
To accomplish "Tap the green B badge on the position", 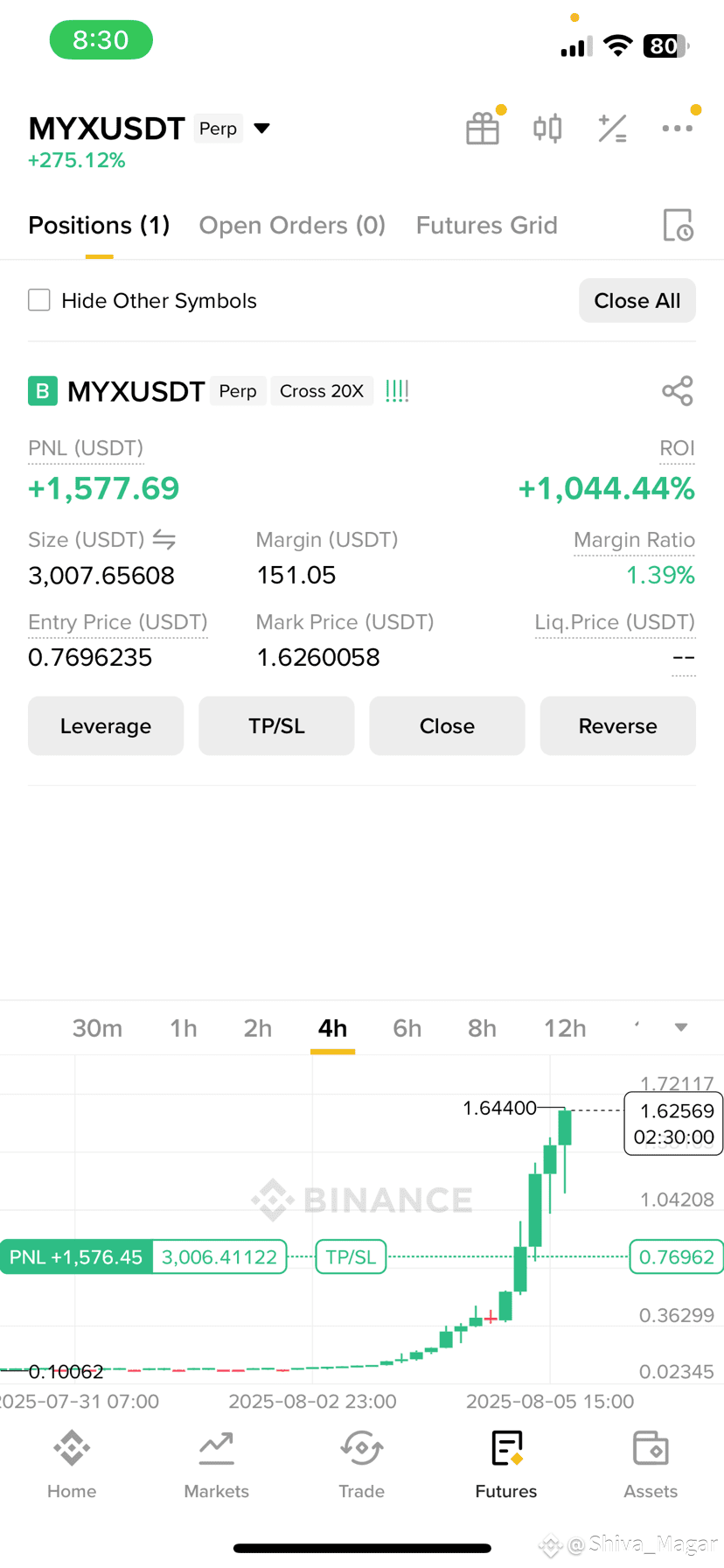I will tap(42, 391).
